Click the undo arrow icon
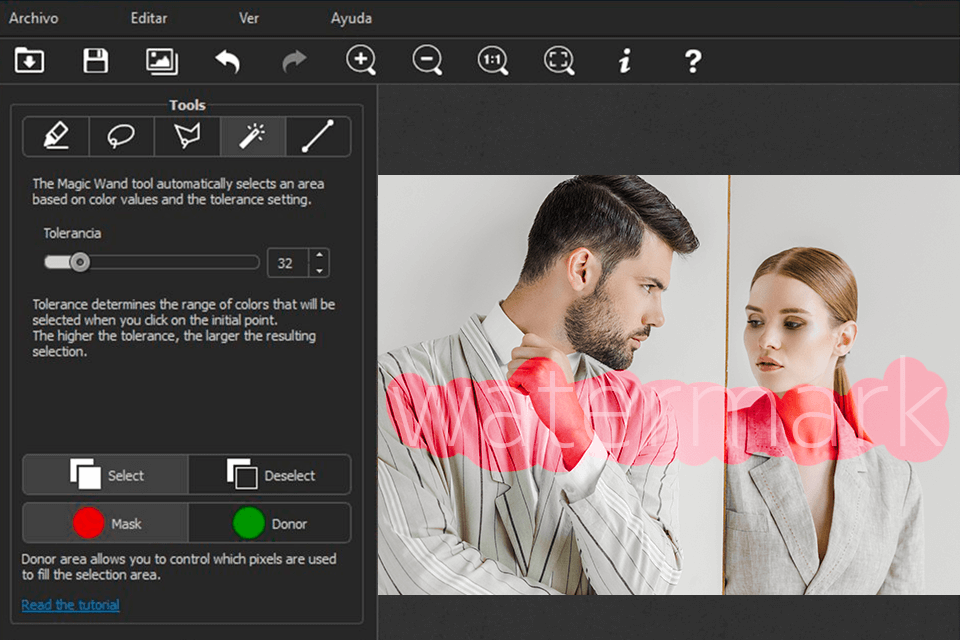This screenshot has width=960, height=640. (228, 61)
